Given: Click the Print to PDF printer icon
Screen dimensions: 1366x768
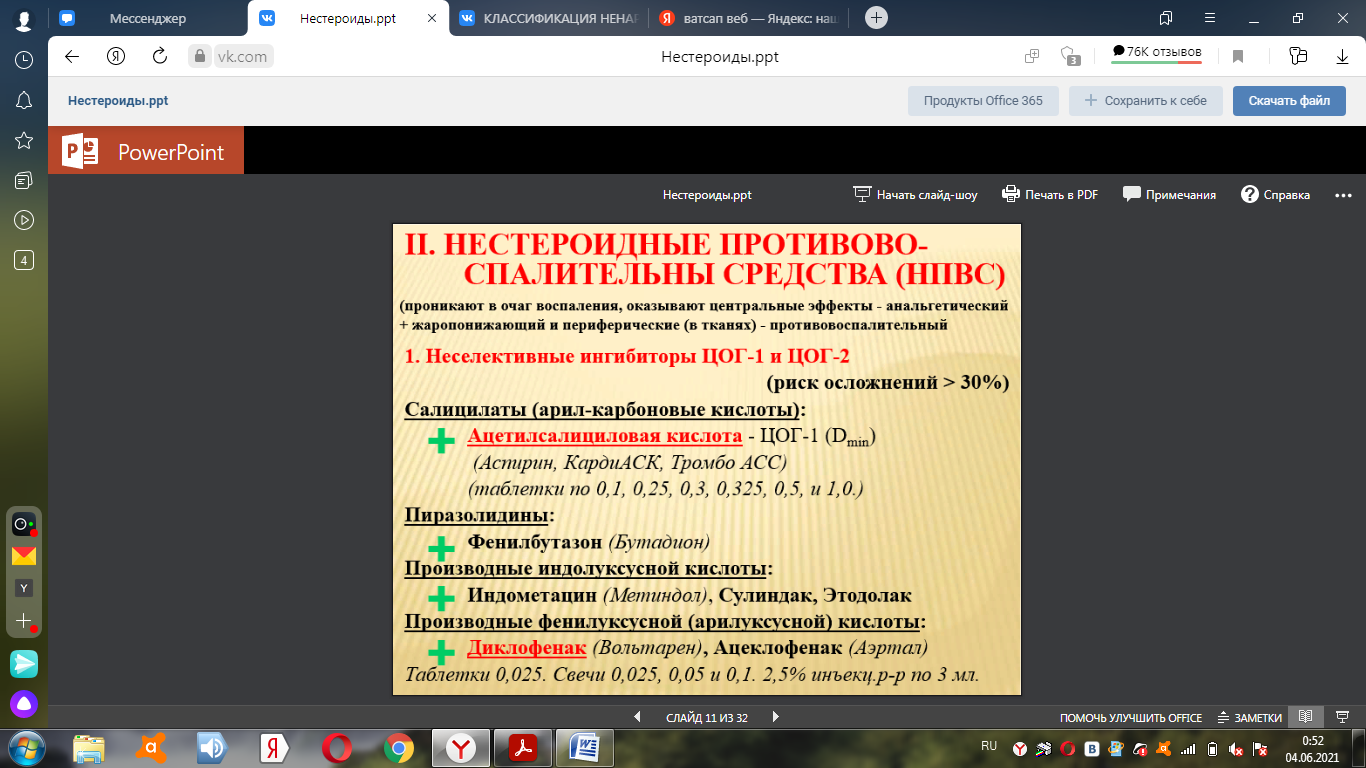Looking at the screenshot, I should click(1011, 195).
